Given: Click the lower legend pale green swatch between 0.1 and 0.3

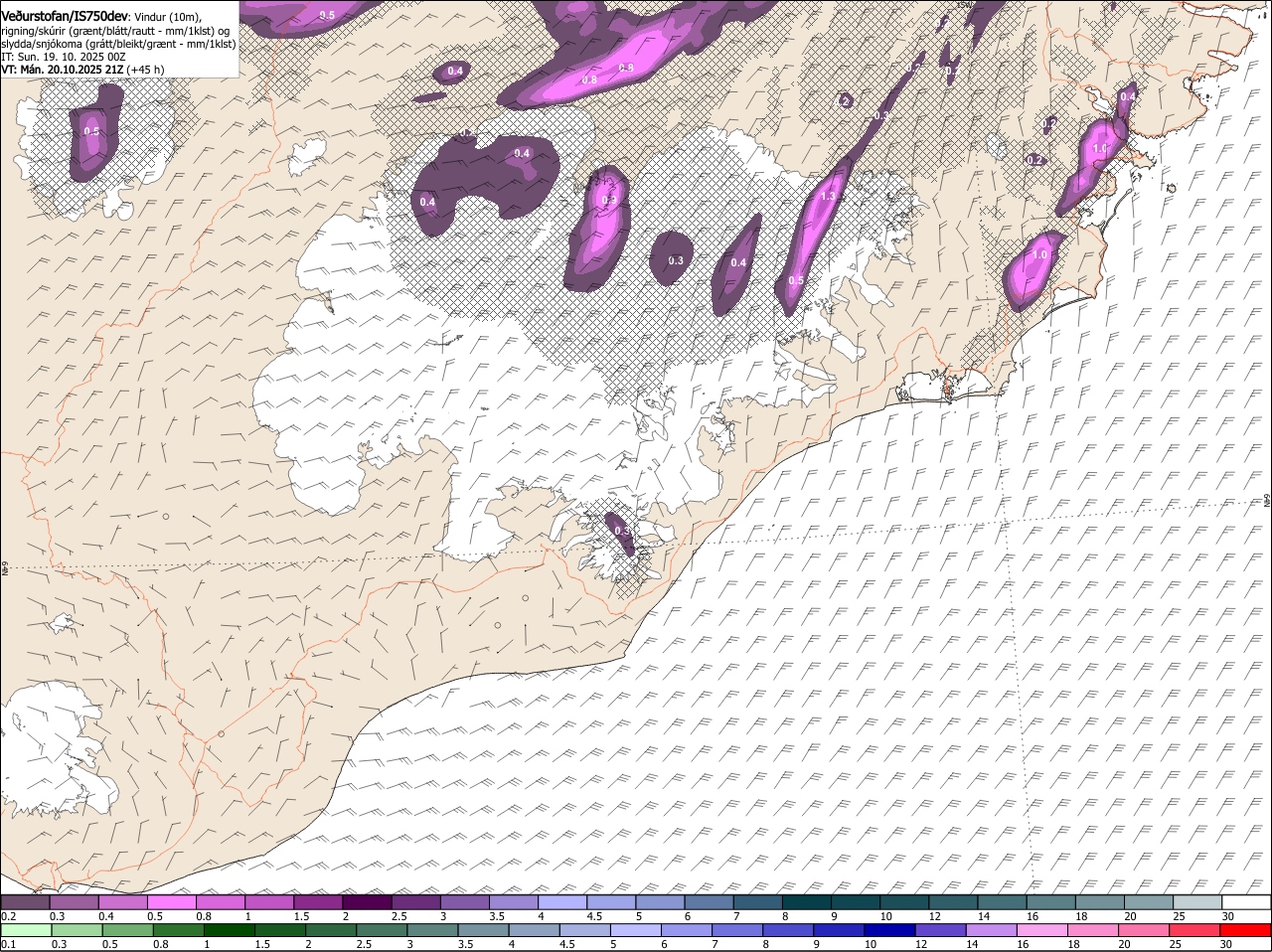Looking at the screenshot, I should tap(26, 930).
